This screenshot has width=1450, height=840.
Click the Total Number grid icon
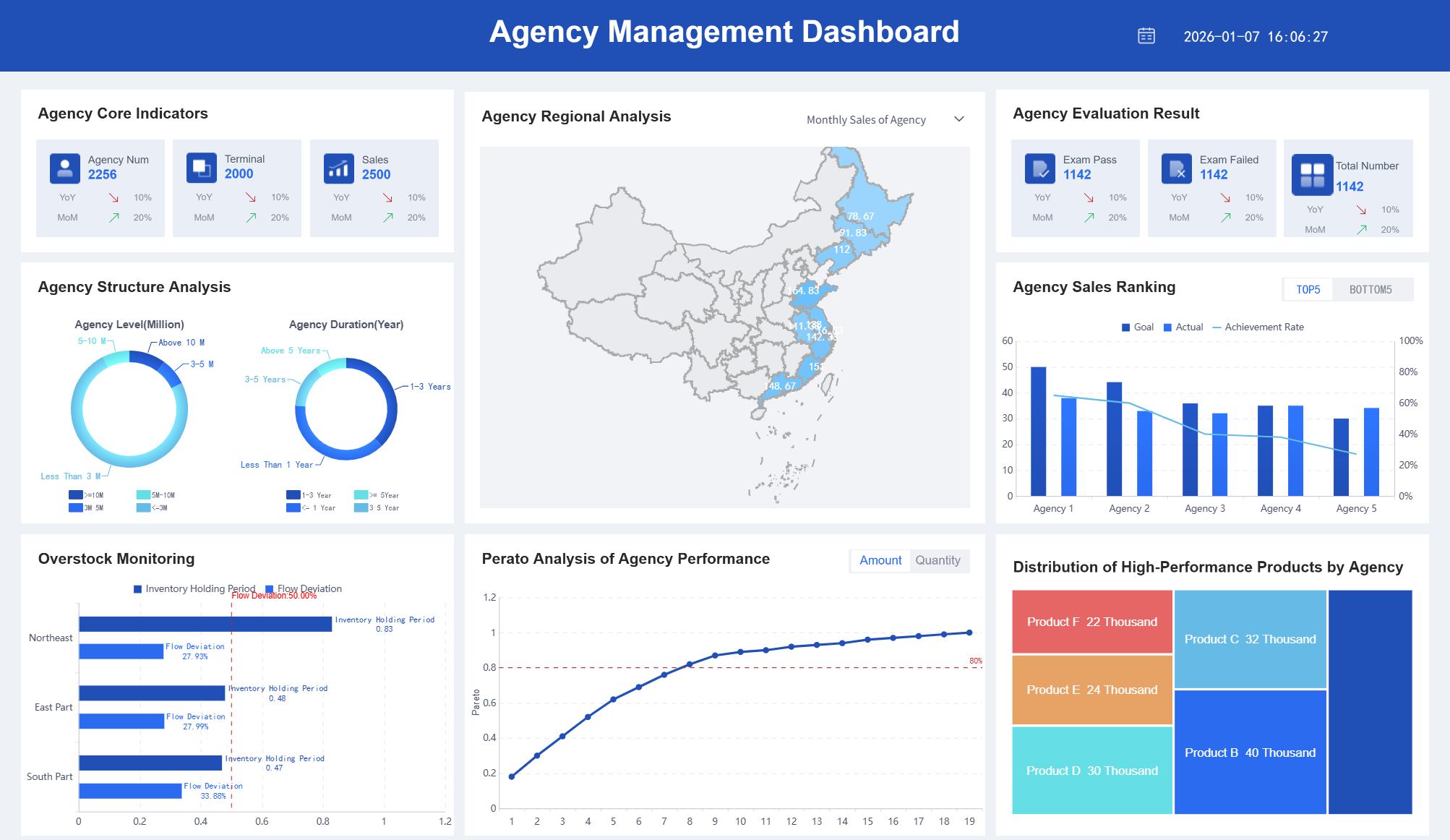pyautogui.click(x=1312, y=175)
